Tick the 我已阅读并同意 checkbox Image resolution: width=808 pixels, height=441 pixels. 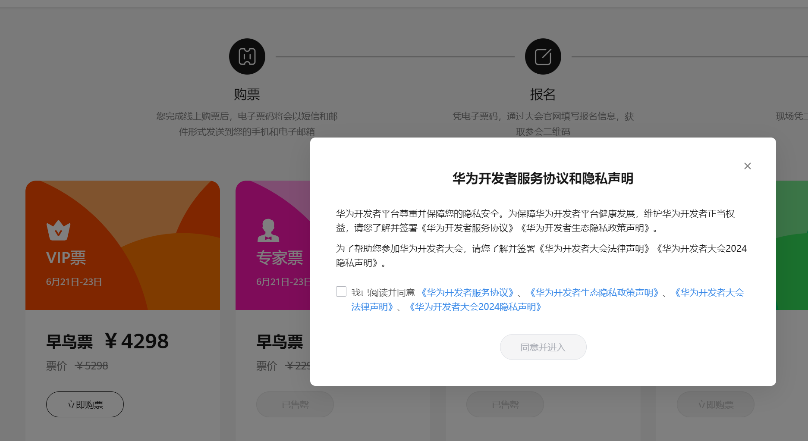[341, 292]
